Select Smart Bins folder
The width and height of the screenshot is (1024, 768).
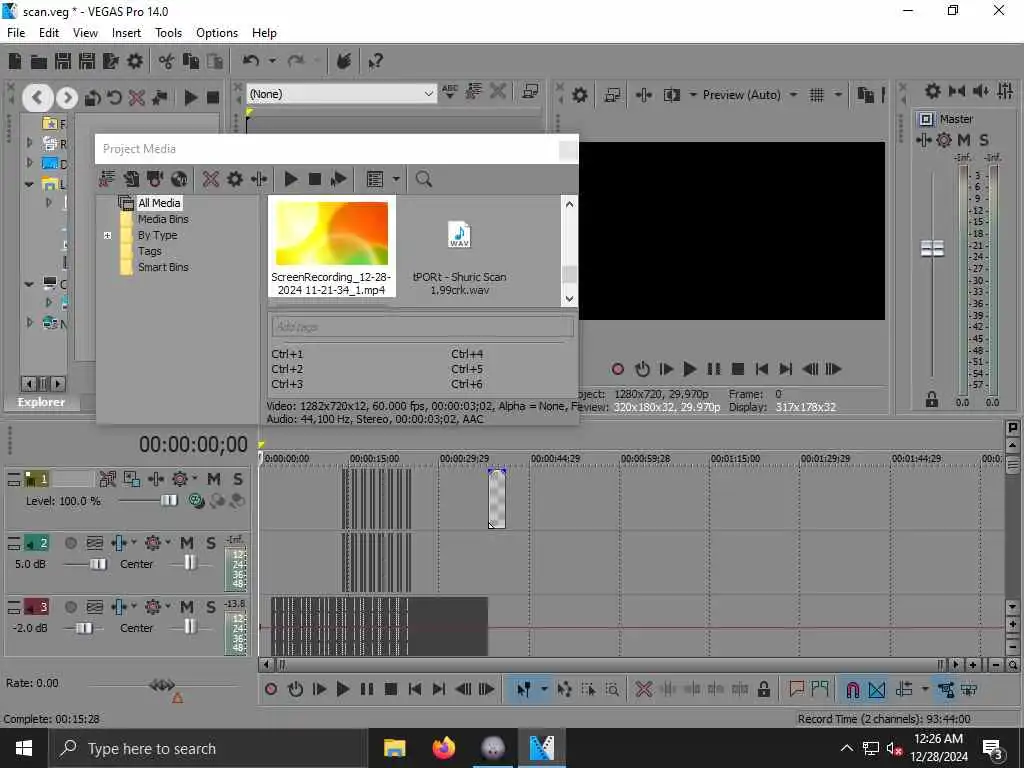coord(163,267)
